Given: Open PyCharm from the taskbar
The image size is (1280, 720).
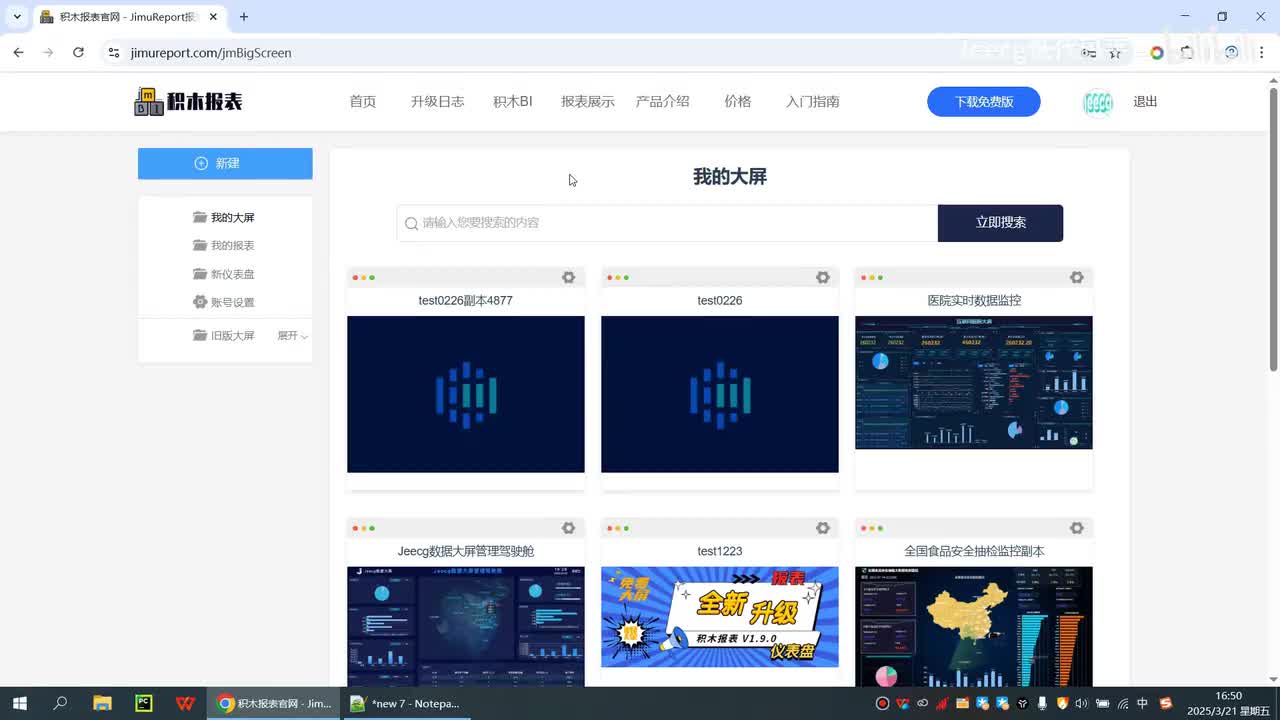Looking at the screenshot, I should pos(143,703).
